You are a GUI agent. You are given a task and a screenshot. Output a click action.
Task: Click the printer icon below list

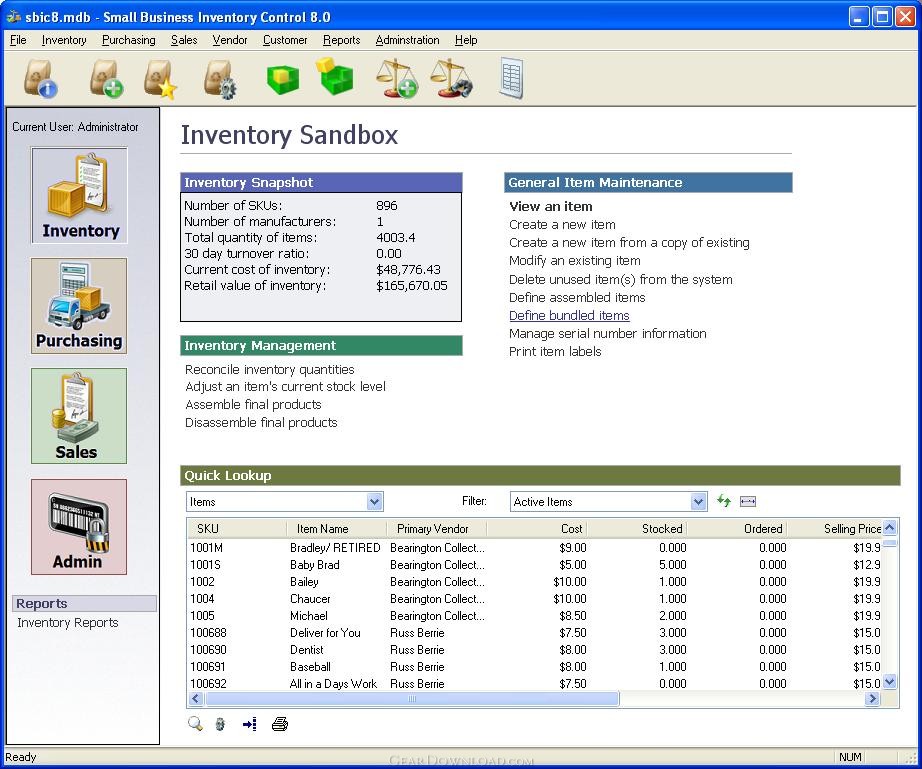(x=280, y=724)
